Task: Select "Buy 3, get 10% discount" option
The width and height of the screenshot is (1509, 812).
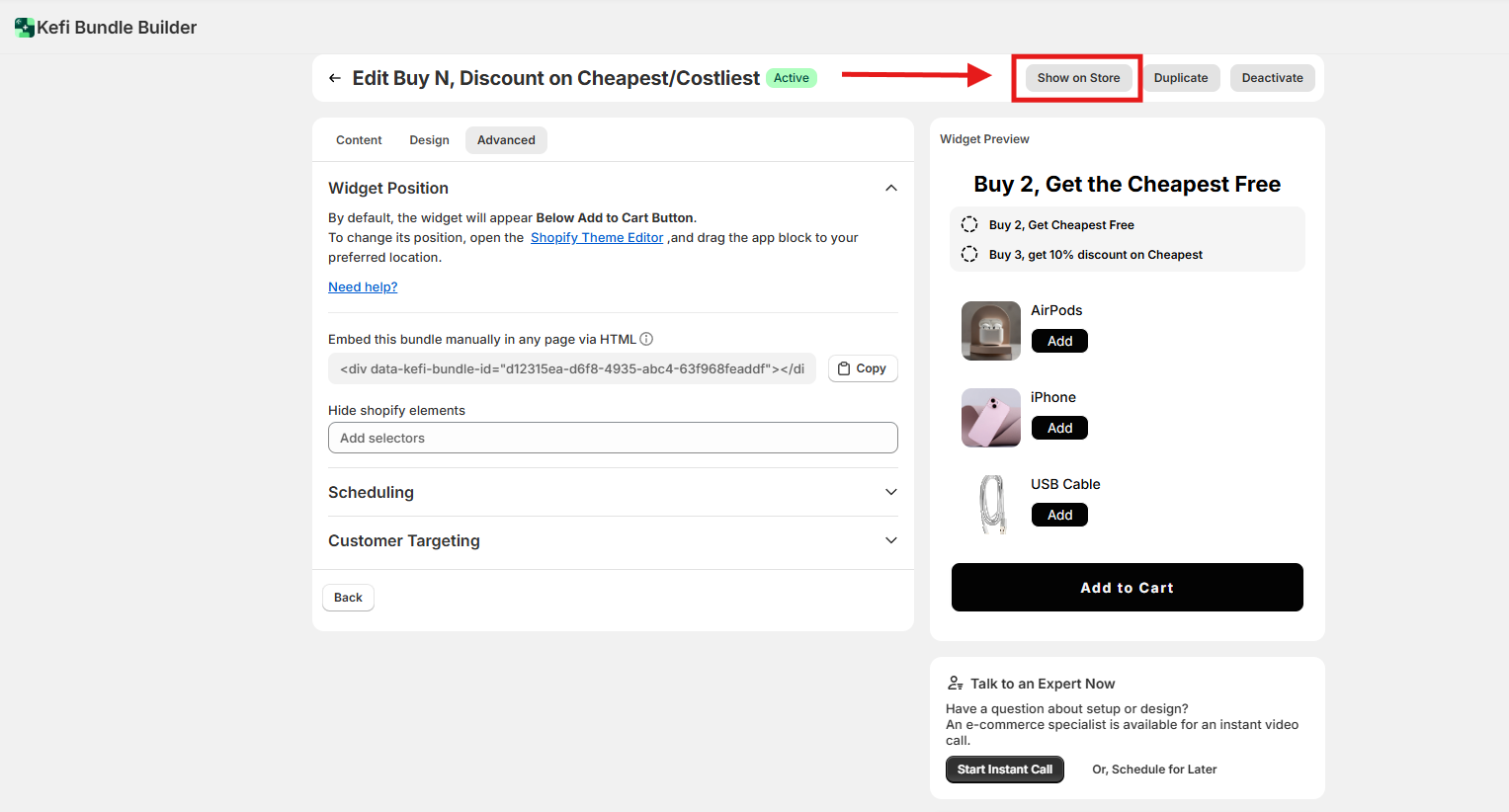Action: point(969,255)
